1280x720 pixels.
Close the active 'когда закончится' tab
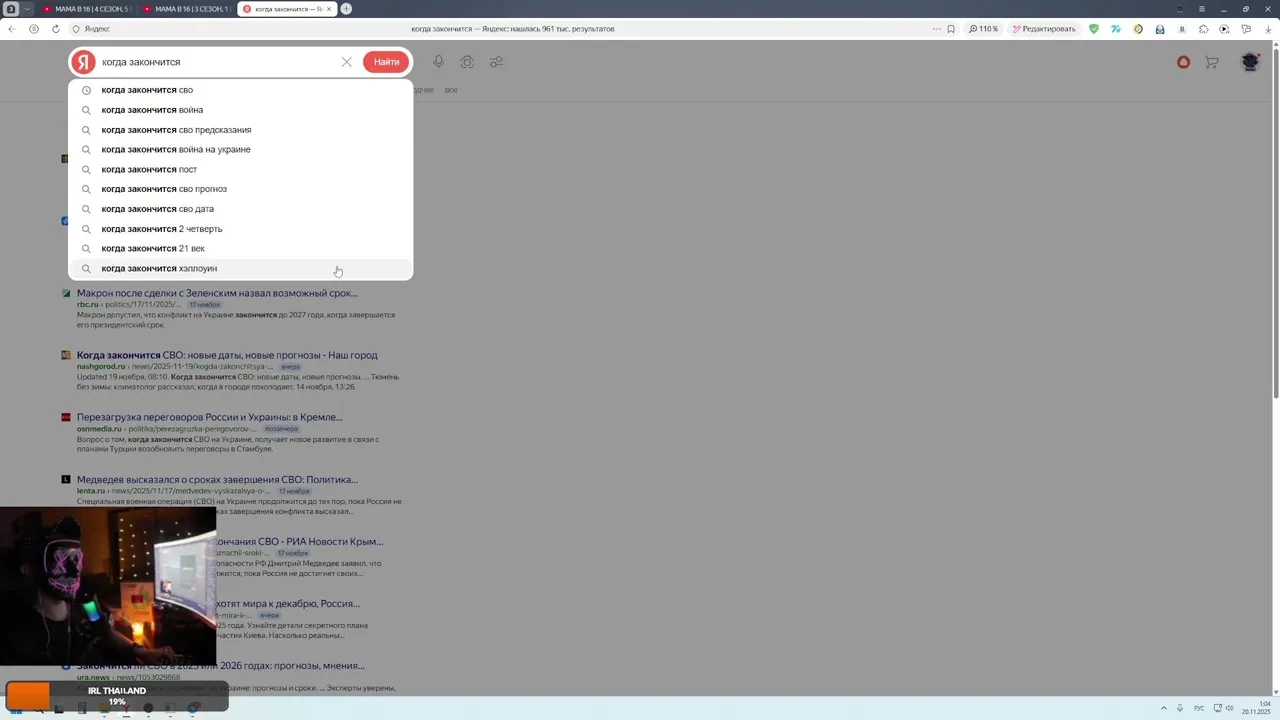(x=329, y=9)
